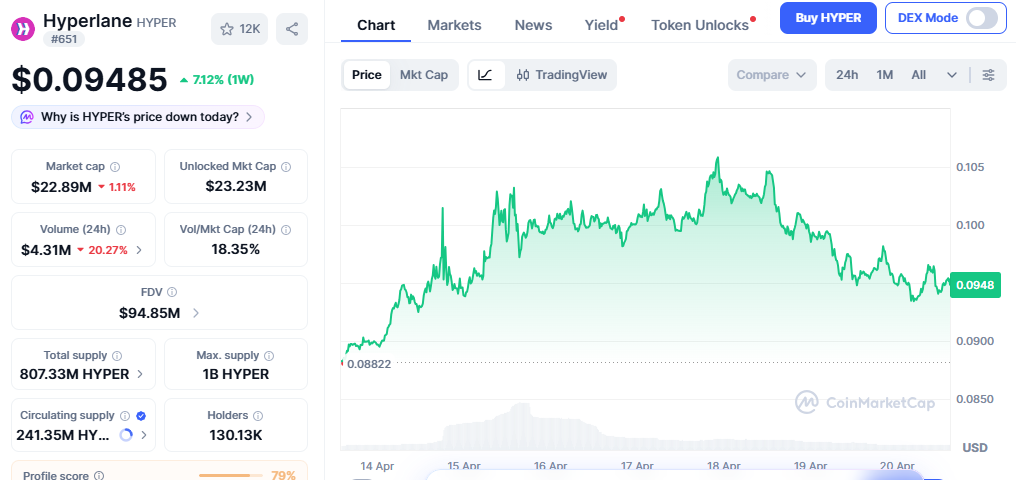1016x480 pixels.
Task: Click the 0.105 price axis label
Action: point(970,167)
